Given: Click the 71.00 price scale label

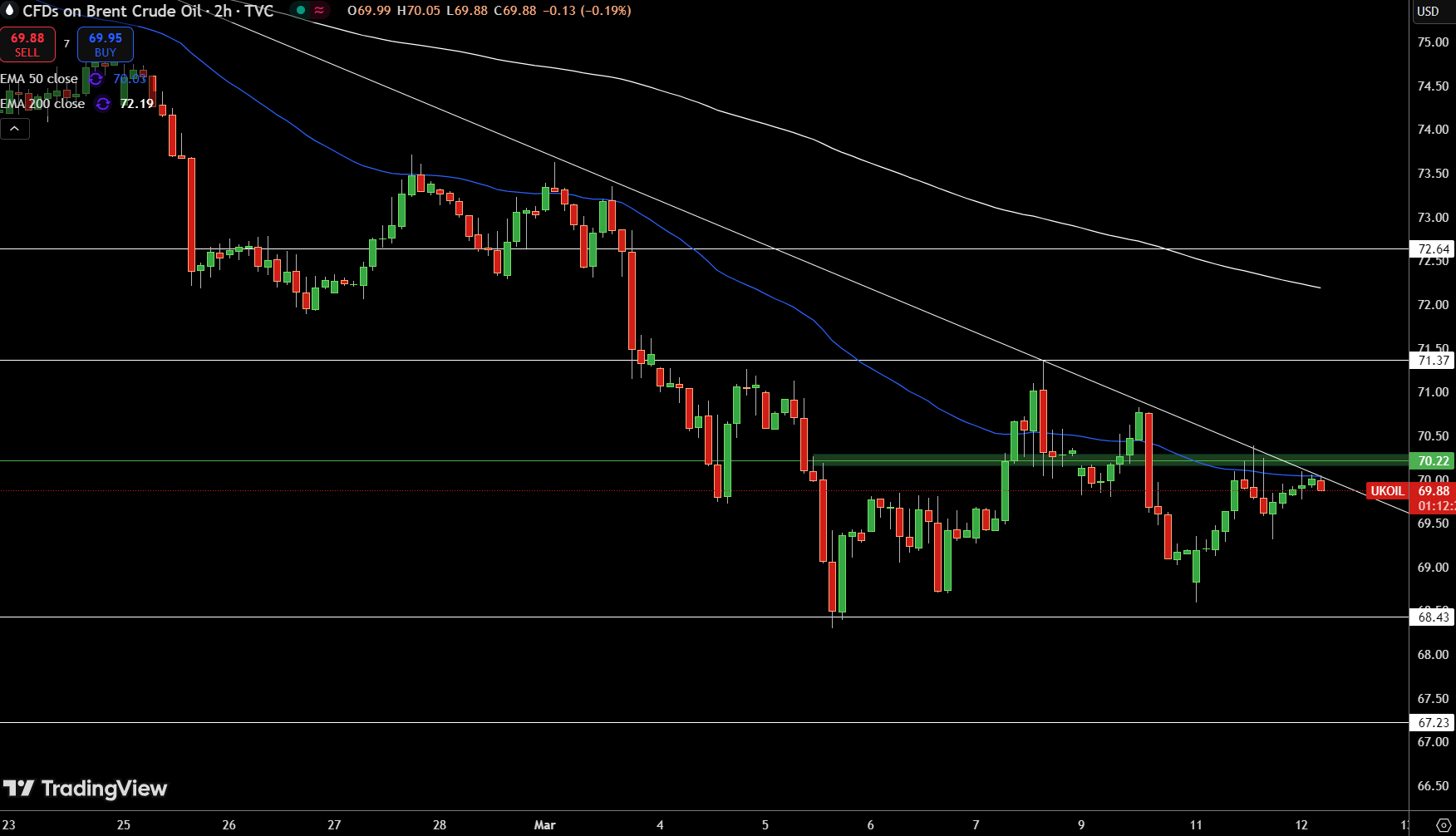Looking at the screenshot, I should point(1433,392).
